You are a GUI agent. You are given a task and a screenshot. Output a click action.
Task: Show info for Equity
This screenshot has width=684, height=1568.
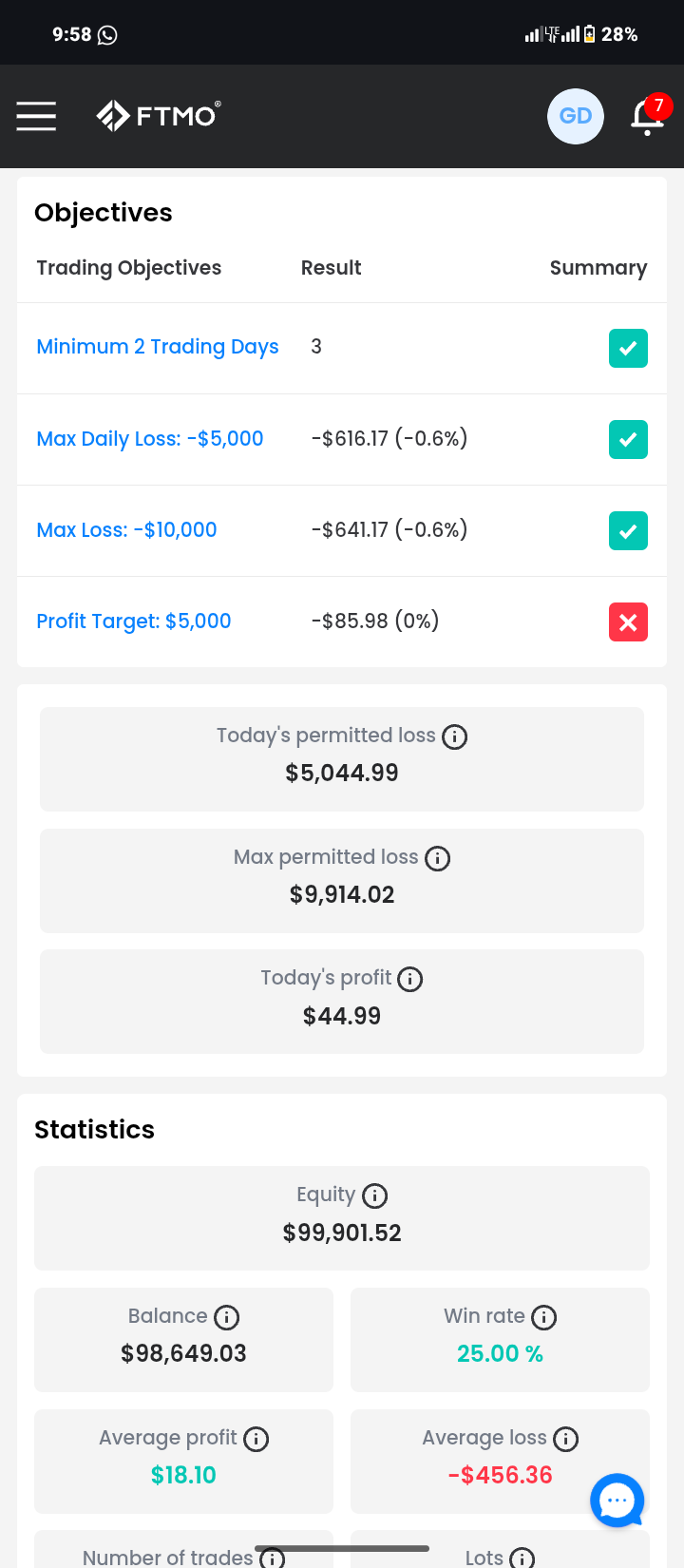click(x=375, y=1195)
